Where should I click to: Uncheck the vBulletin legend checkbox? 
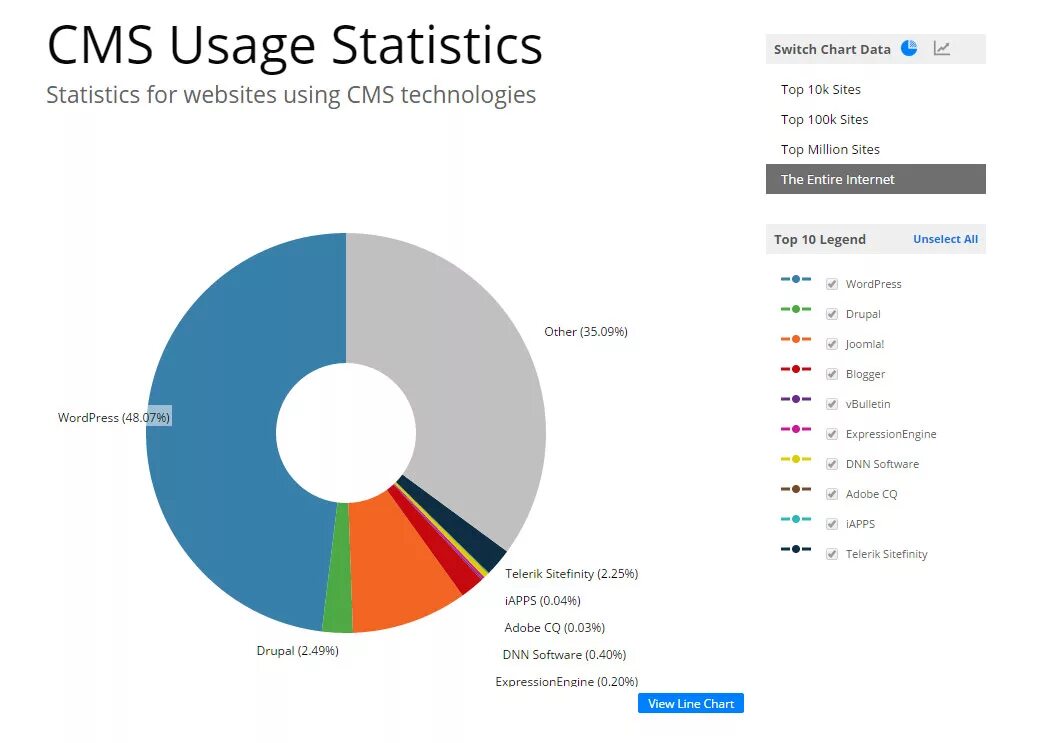click(831, 404)
